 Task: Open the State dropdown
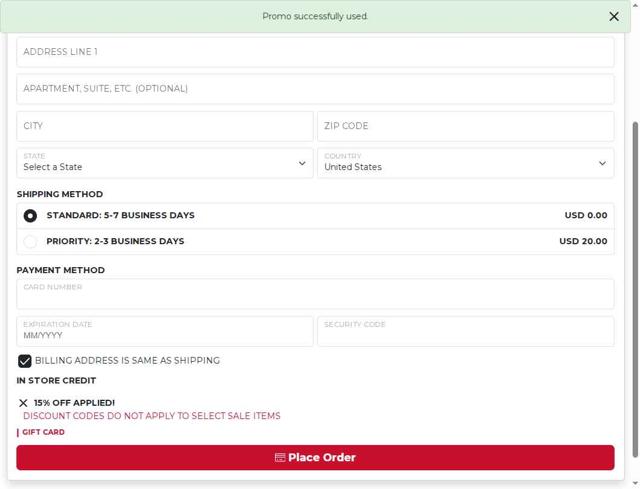point(165,163)
